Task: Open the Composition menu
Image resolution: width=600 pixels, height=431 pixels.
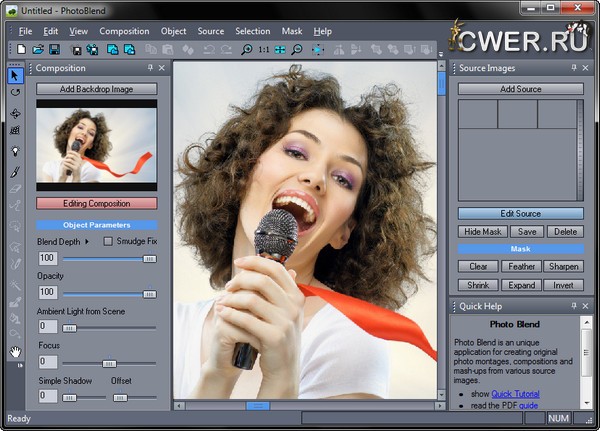Action: point(124,31)
